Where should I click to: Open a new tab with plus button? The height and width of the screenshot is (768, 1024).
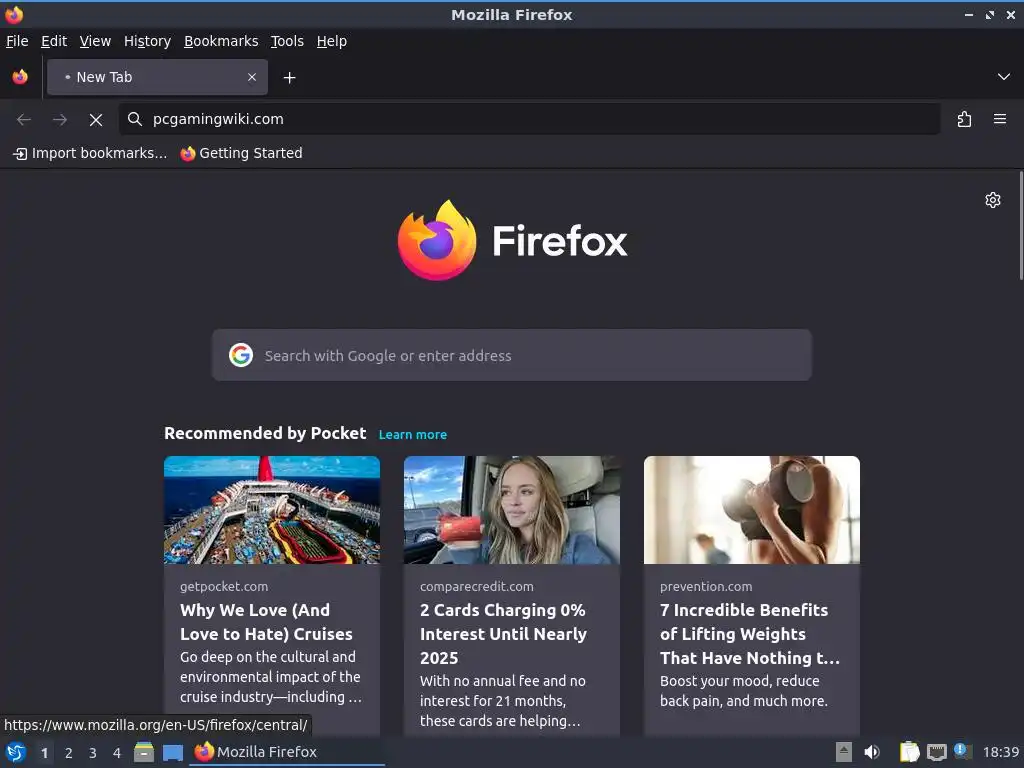pyautogui.click(x=289, y=78)
